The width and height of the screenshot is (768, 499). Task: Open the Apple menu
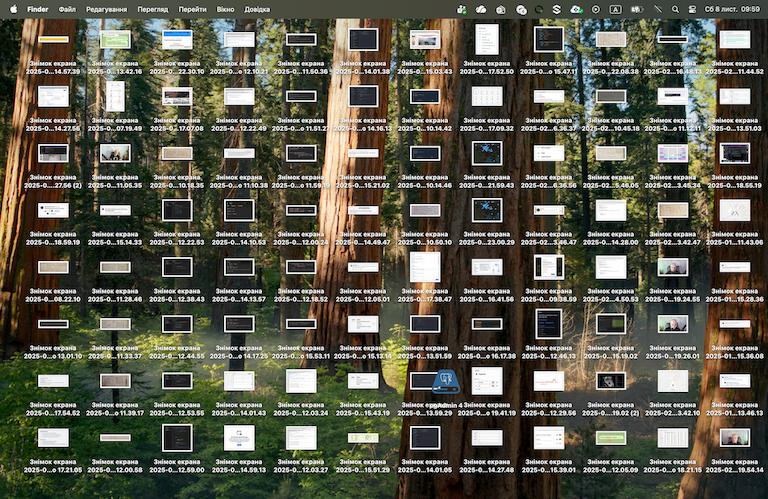pos(12,8)
